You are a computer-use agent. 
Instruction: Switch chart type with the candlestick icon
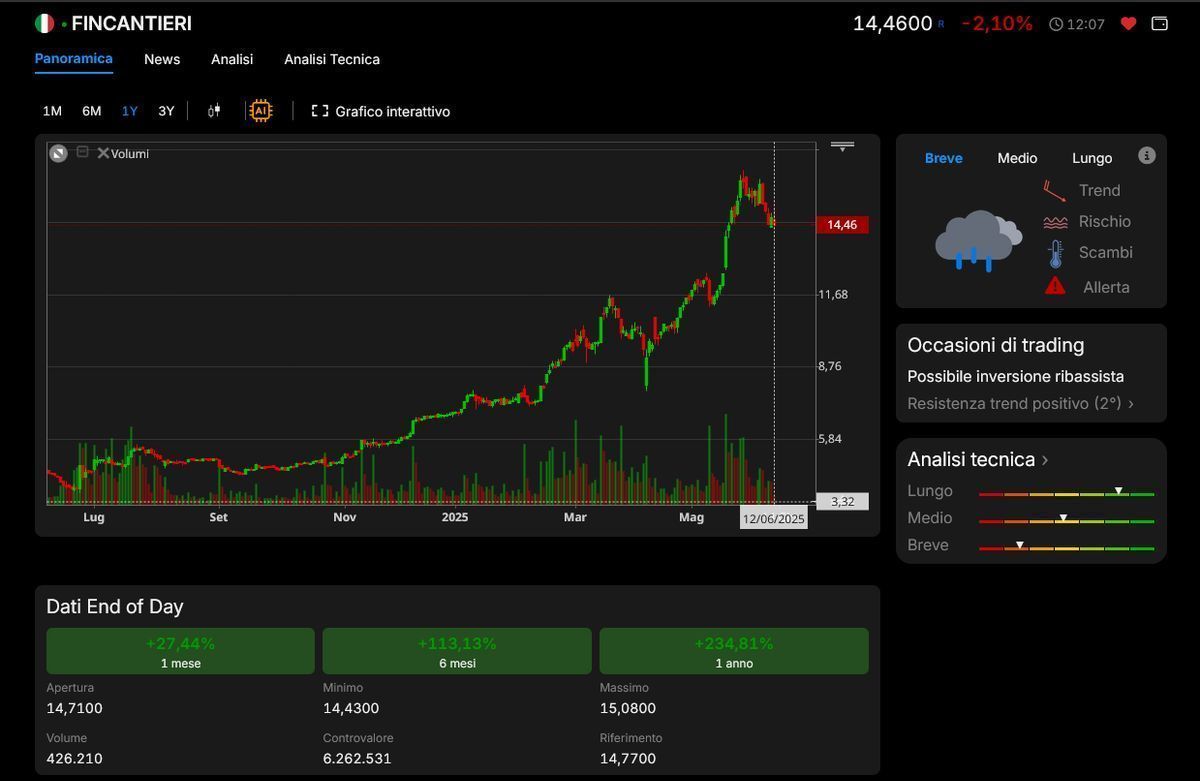[213, 111]
